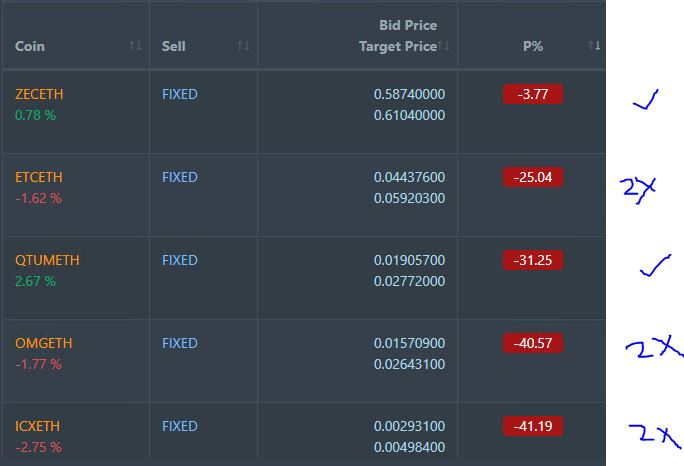Select the -41.19 profit badge
This screenshot has height=466, width=684.
533,426
